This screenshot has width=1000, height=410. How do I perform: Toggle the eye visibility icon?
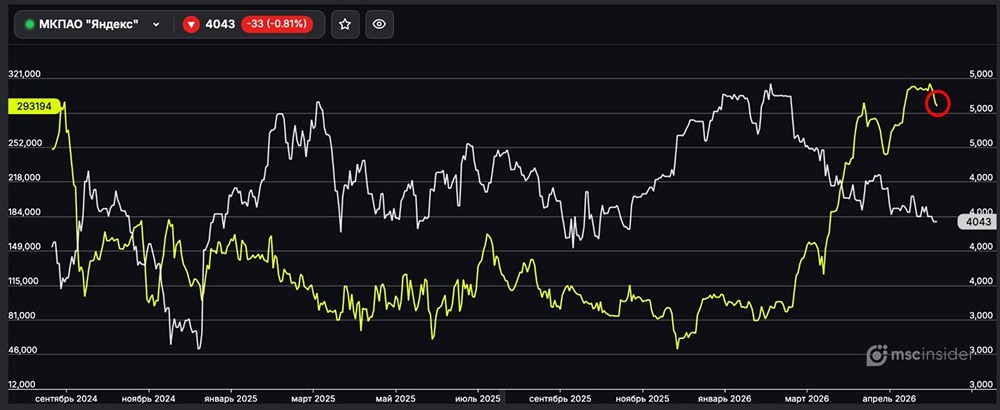coord(379,24)
